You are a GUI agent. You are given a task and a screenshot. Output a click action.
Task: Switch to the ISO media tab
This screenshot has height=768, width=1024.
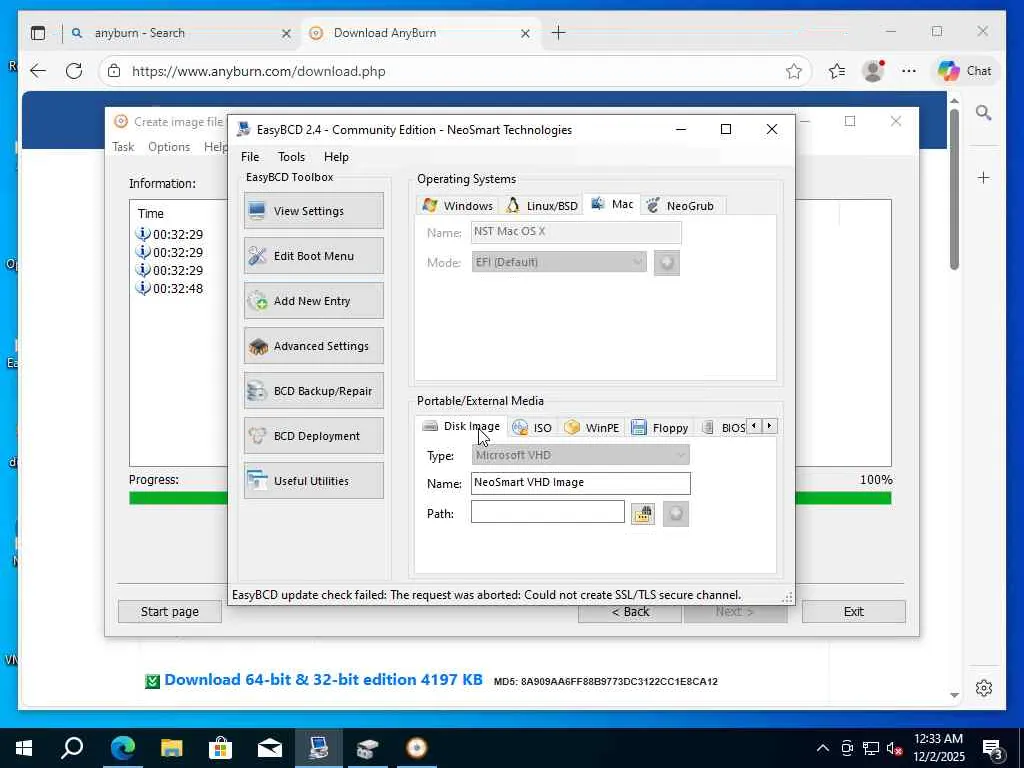tap(533, 428)
